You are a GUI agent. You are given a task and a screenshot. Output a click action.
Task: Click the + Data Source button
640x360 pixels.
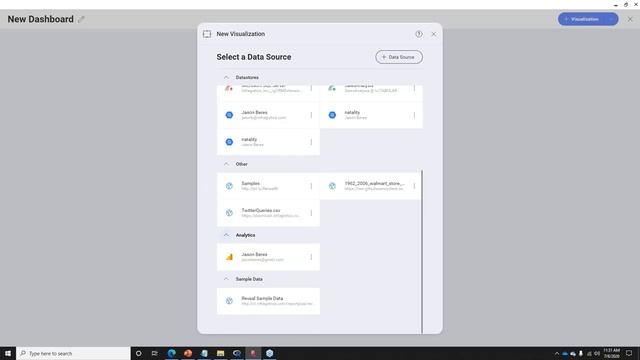coord(399,57)
